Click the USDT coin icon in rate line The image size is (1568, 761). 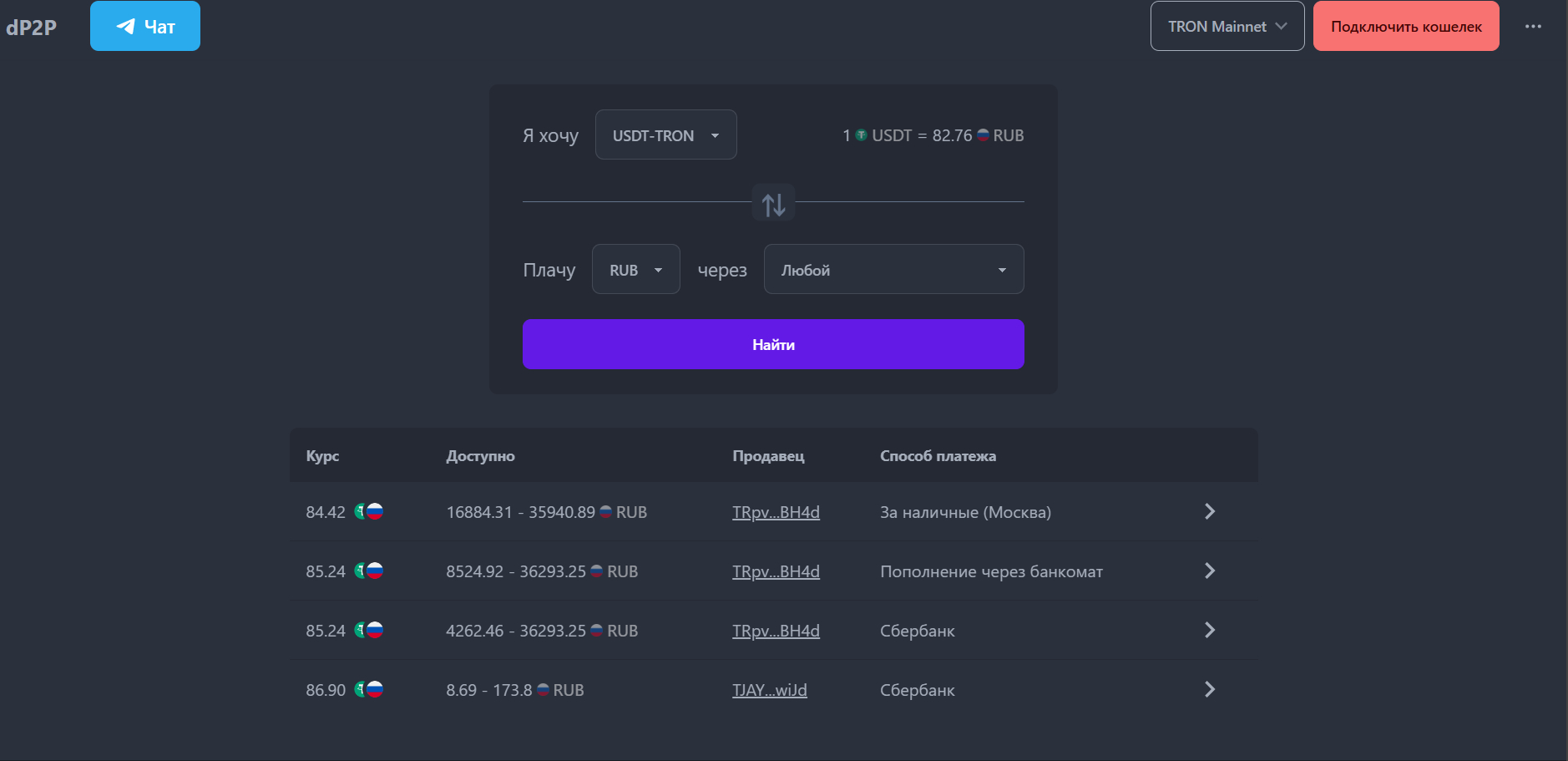click(x=861, y=135)
